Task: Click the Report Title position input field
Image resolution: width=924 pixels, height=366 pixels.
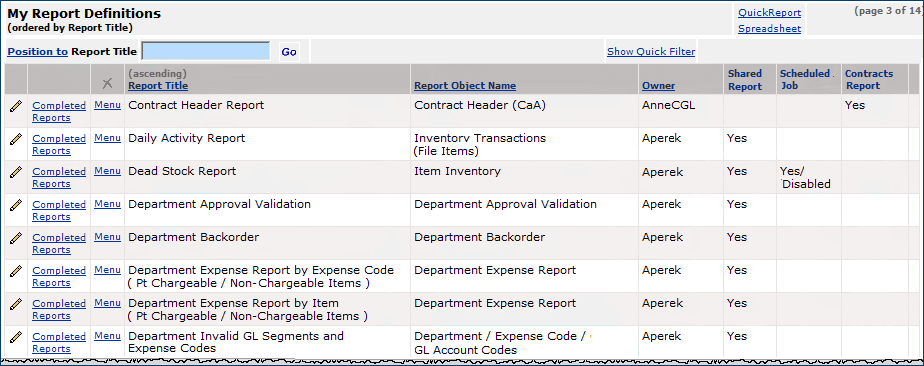Action: coord(206,51)
